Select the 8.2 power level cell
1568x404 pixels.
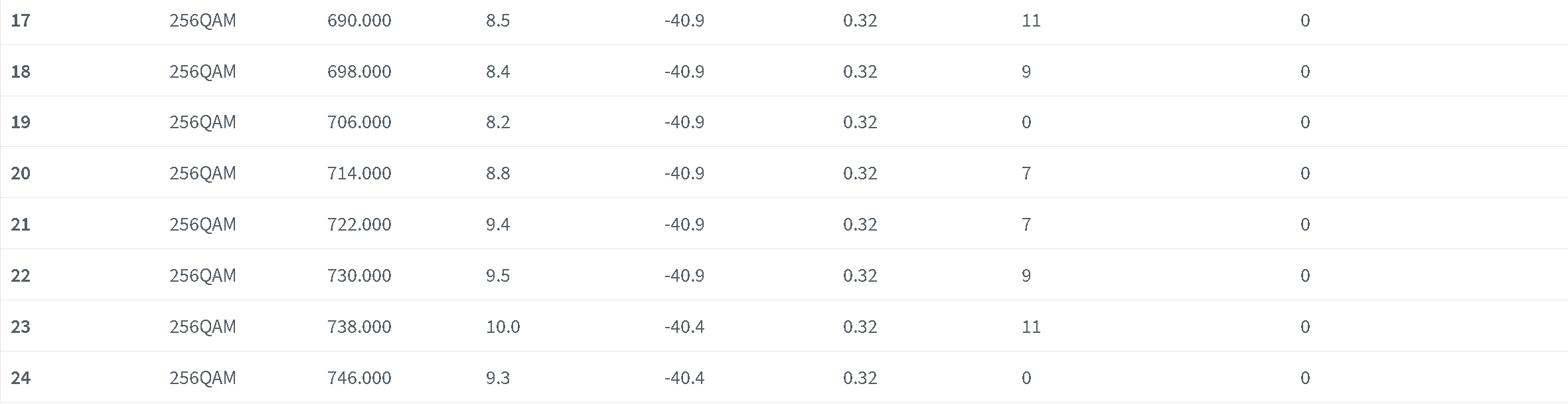pos(498,122)
